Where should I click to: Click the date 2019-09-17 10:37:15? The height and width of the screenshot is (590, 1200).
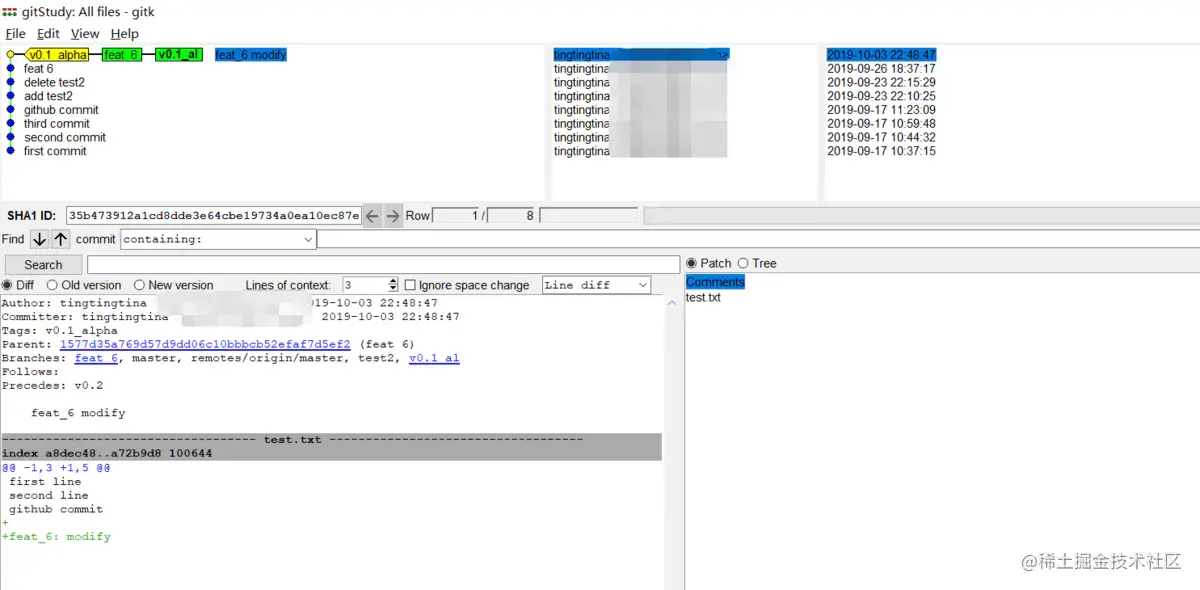click(x=881, y=152)
